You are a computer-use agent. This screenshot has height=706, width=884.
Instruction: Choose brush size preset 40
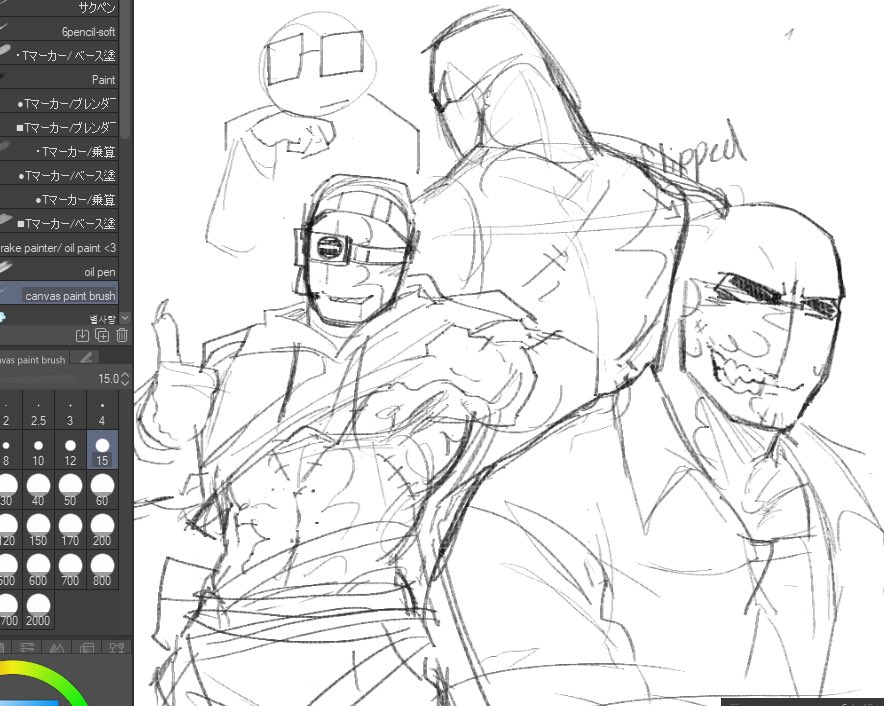38,491
